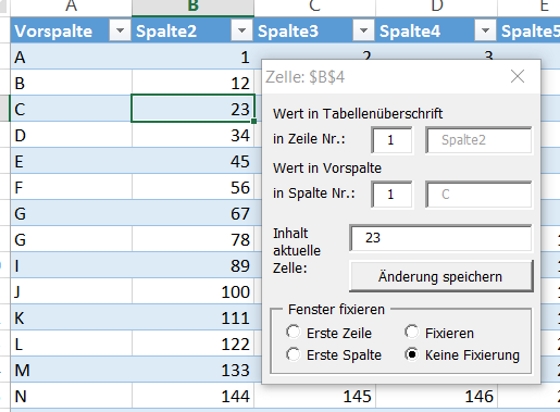560x412 pixels.
Task: Select the Vorspalte cell with letter K
Action: click(71, 317)
